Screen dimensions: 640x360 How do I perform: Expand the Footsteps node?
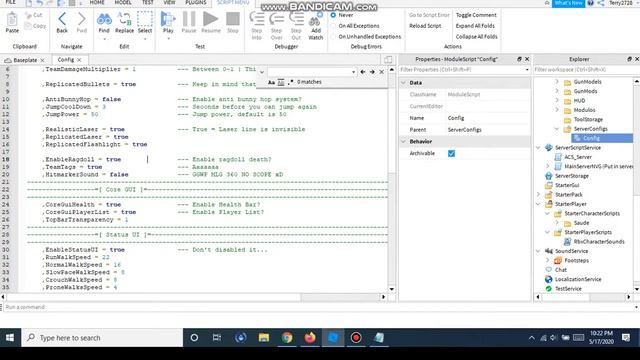[547, 260]
